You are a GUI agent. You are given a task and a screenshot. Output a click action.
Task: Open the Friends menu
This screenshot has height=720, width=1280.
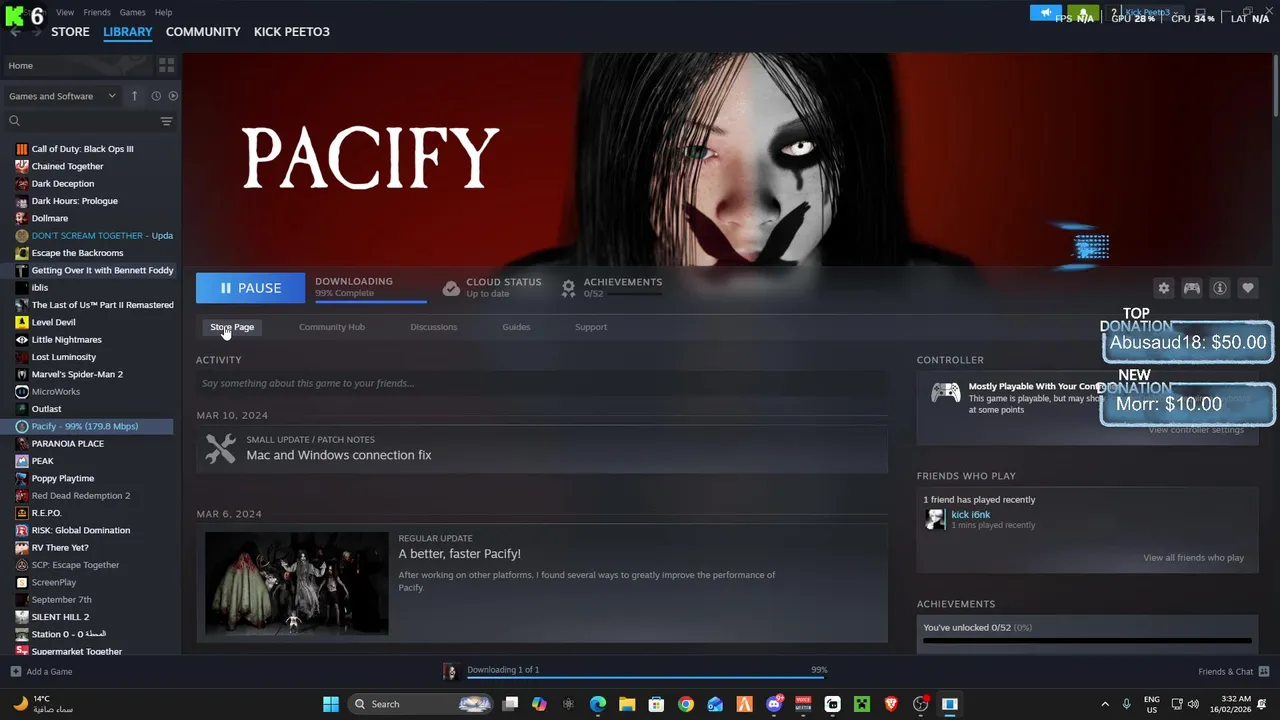pos(97,12)
